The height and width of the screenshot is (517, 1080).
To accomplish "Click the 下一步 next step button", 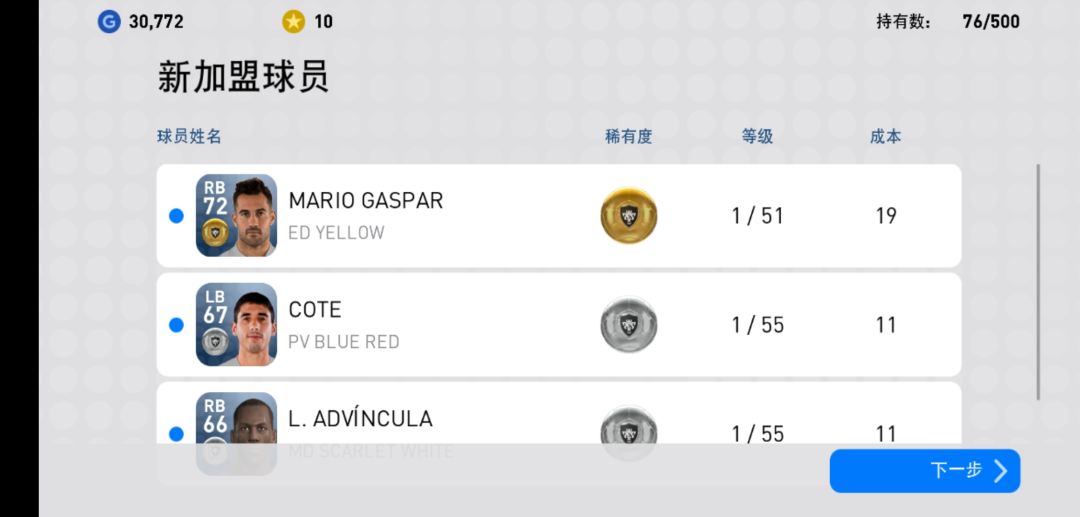I will click(x=924, y=471).
